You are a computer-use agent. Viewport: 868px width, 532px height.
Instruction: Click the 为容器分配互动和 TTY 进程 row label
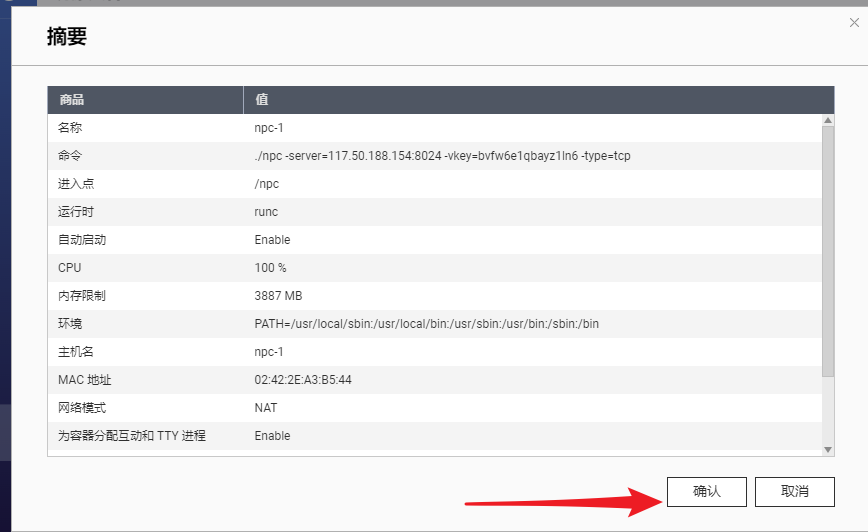[x=132, y=436]
